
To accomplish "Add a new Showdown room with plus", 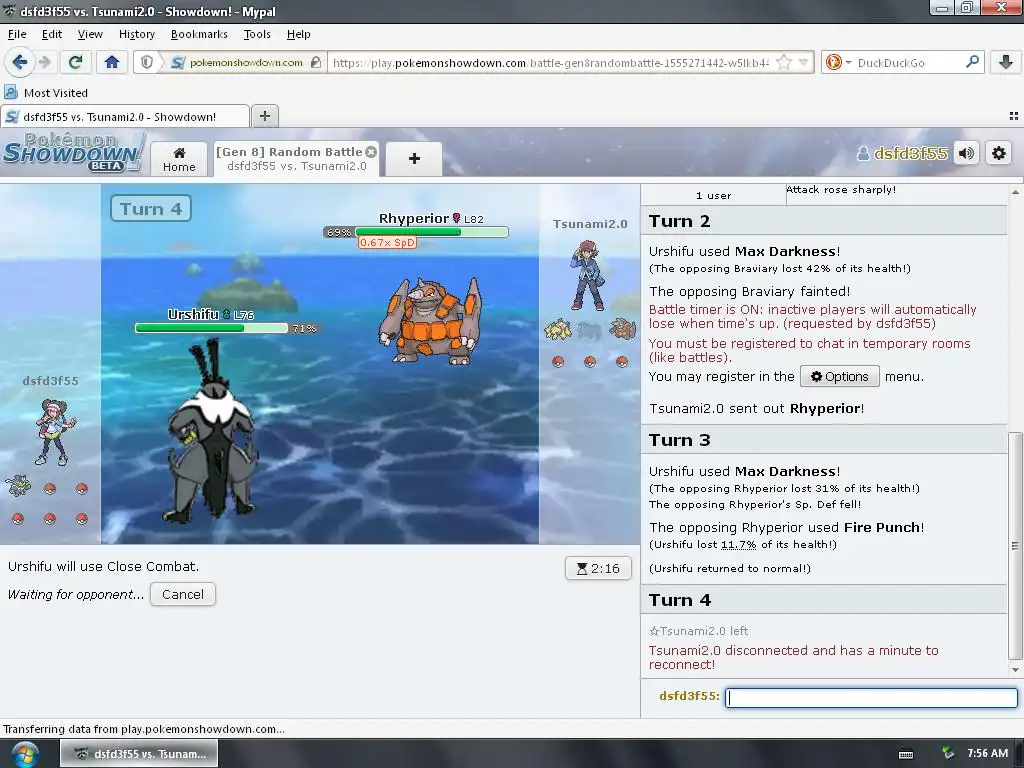I will click(414, 159).
